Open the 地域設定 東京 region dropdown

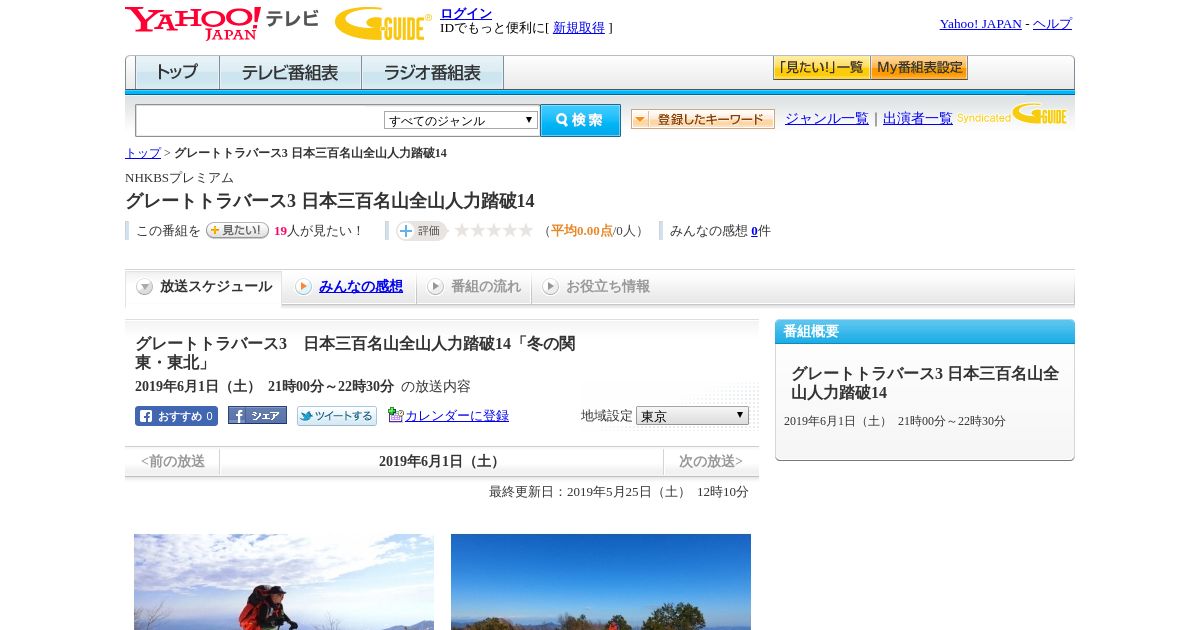692,415
